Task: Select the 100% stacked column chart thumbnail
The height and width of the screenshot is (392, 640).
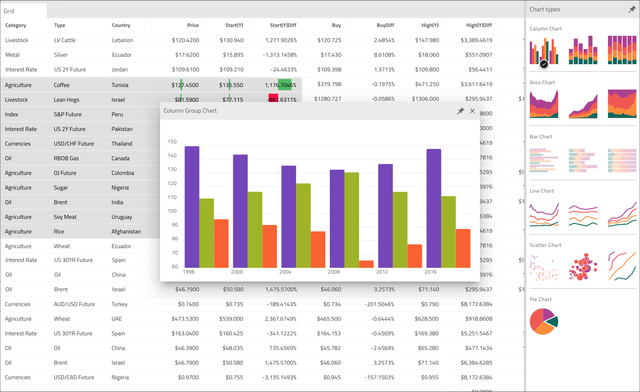Action: pos(622,50)
